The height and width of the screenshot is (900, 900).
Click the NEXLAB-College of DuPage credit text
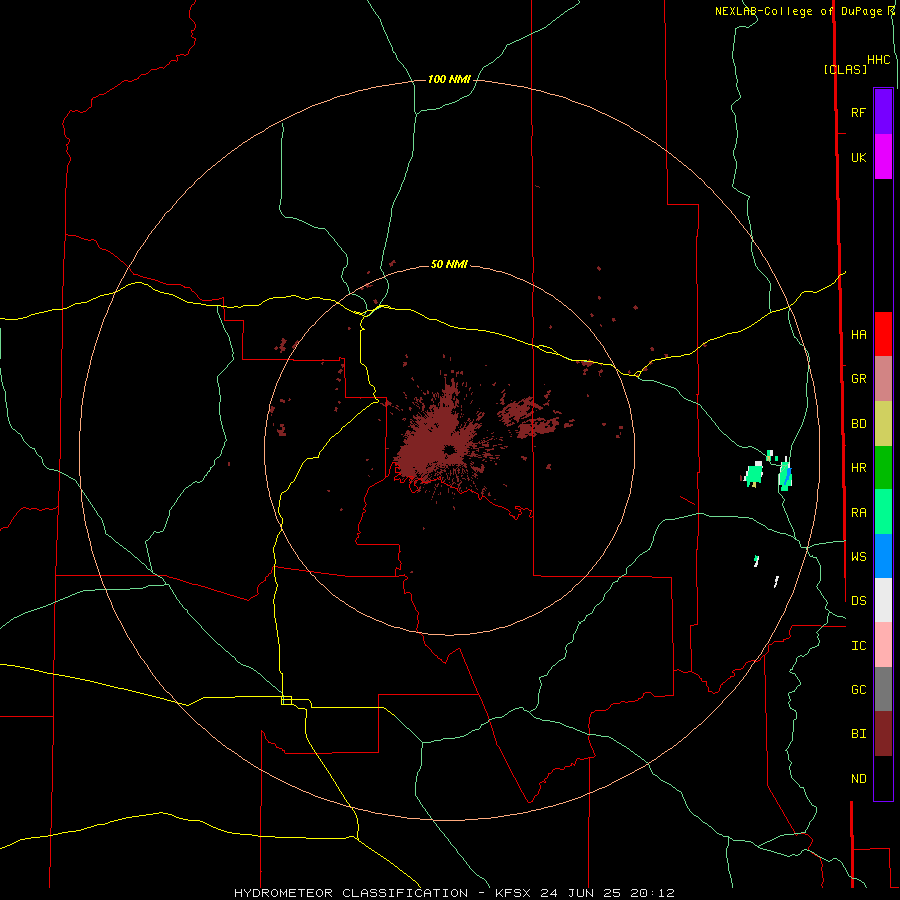(x=800, y=11)
